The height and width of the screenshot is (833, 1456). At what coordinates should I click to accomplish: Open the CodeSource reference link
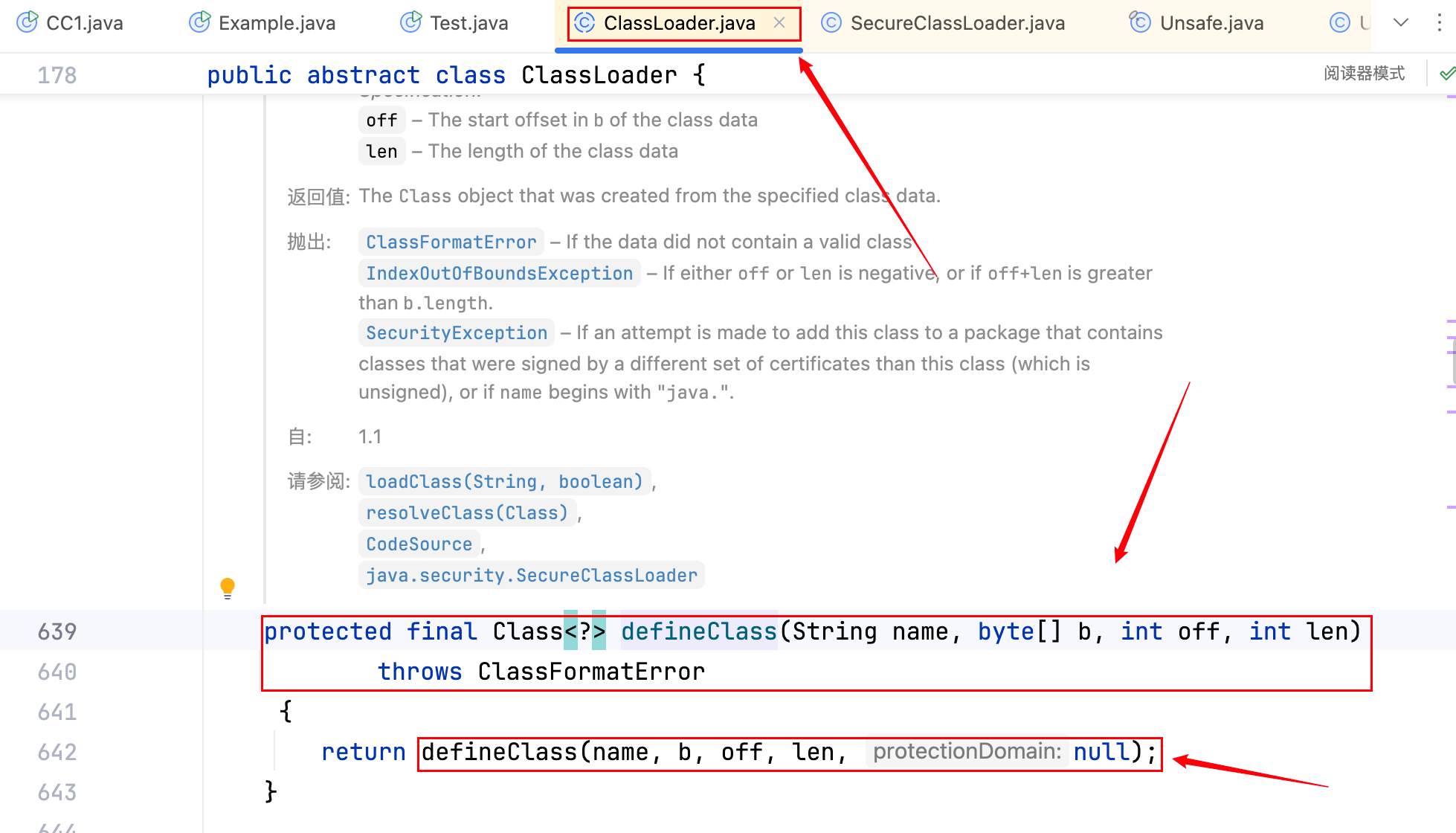419,544
